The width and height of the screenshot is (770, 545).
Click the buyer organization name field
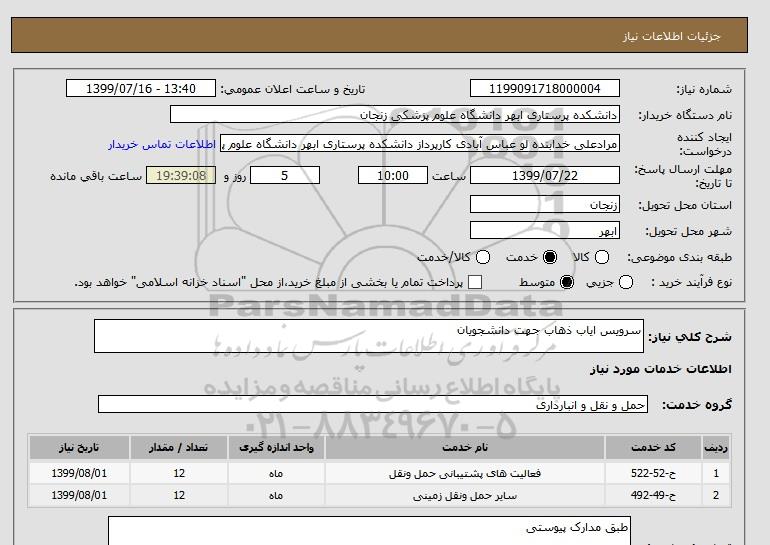pos(395,114)
